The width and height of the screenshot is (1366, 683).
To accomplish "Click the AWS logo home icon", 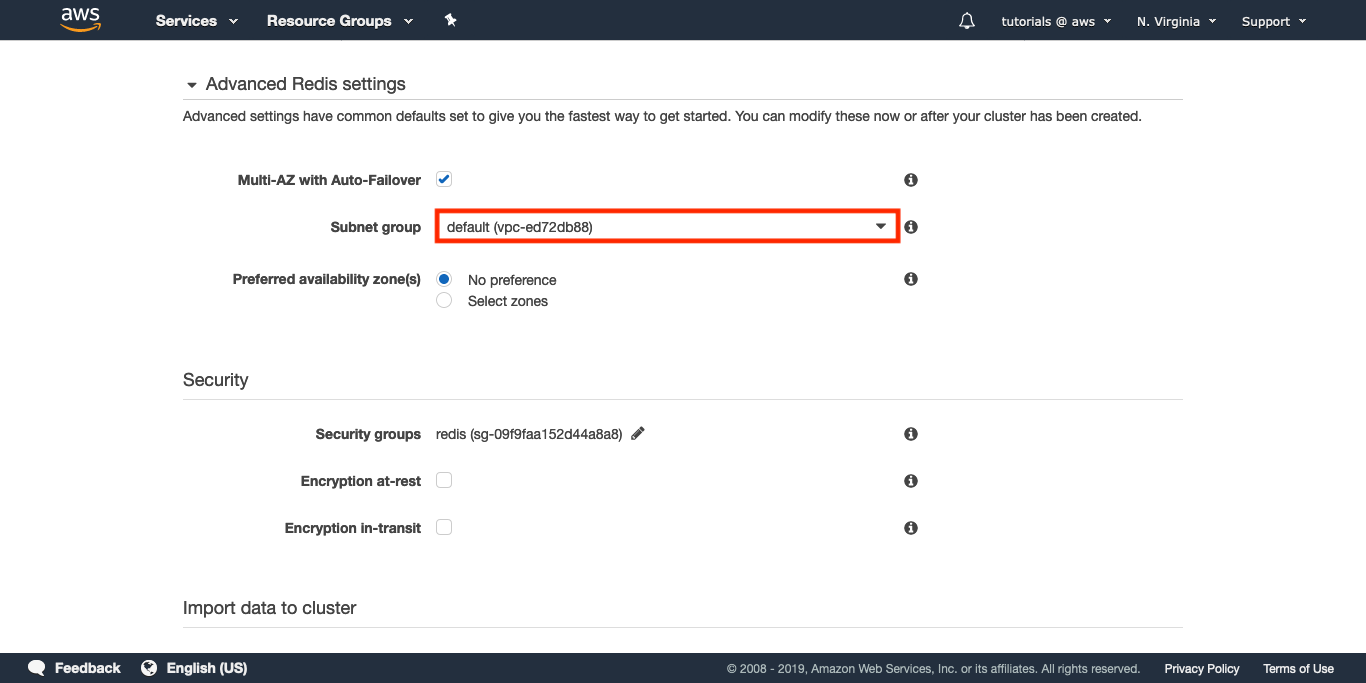I will pos(81,20).
